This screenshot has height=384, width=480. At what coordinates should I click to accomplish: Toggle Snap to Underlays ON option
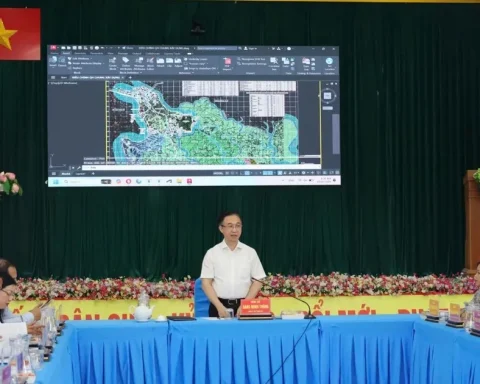(201, 68)
